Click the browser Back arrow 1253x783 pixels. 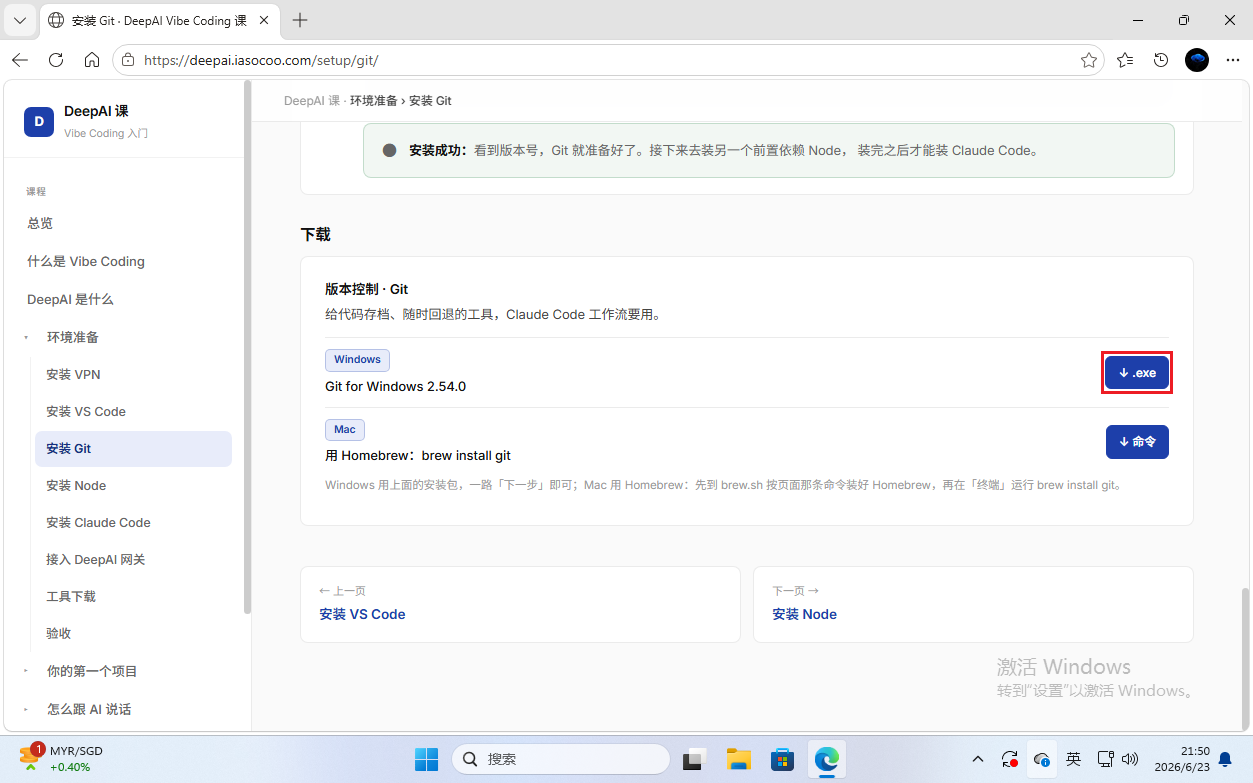coord(20,60)
